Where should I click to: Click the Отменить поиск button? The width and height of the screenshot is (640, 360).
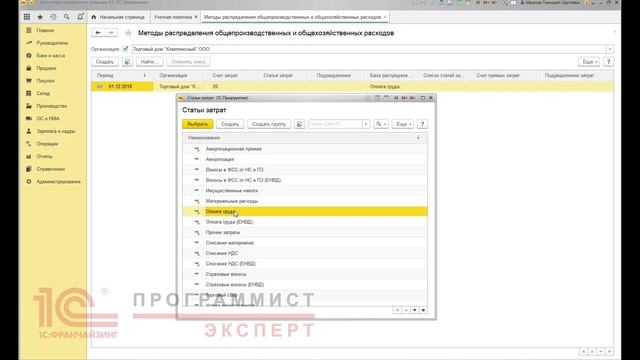pos(188,62)
